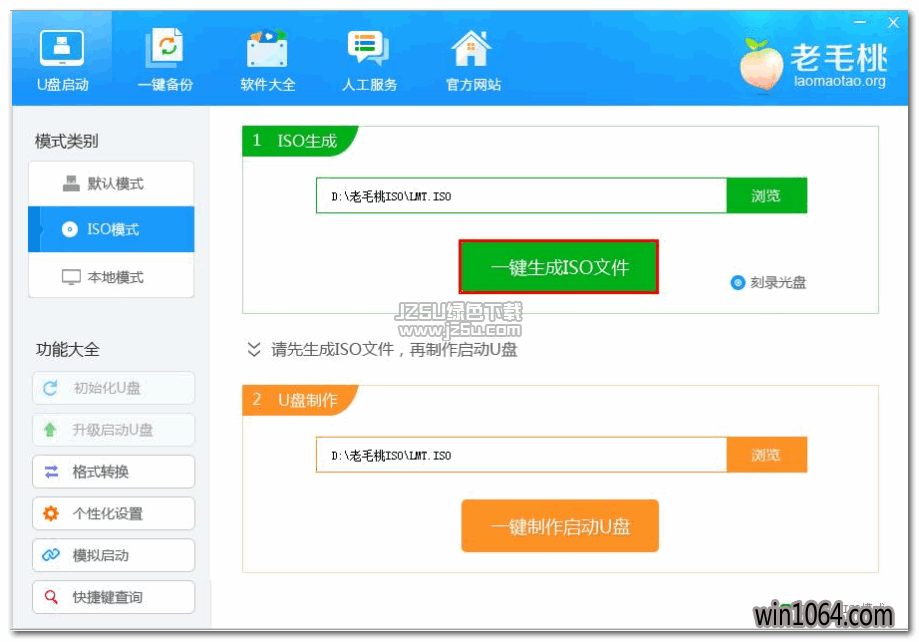Open 快捷键查询 function

[x=113, y=597]
